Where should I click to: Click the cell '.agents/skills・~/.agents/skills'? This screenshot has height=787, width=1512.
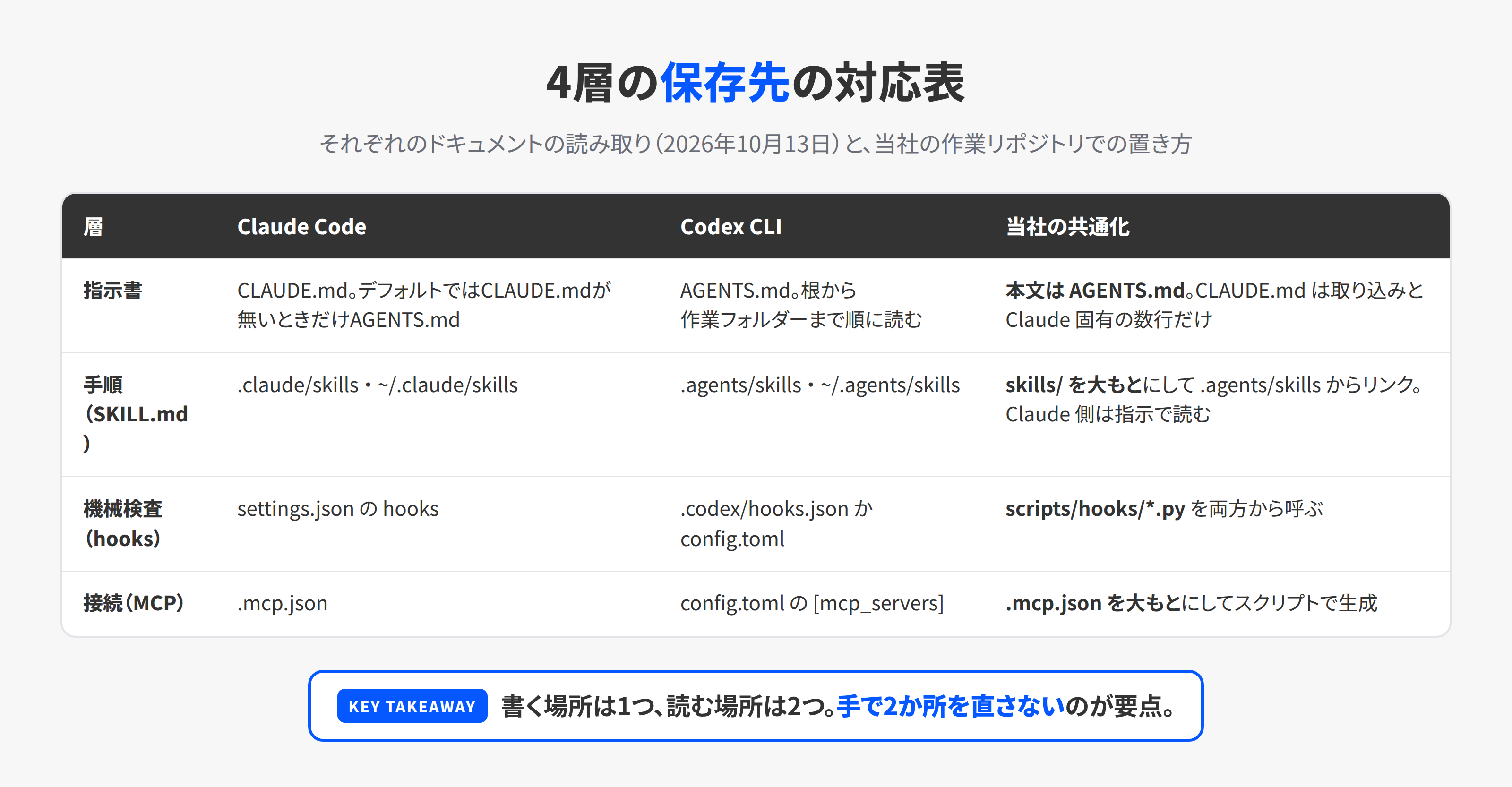[x=820, y=385]
